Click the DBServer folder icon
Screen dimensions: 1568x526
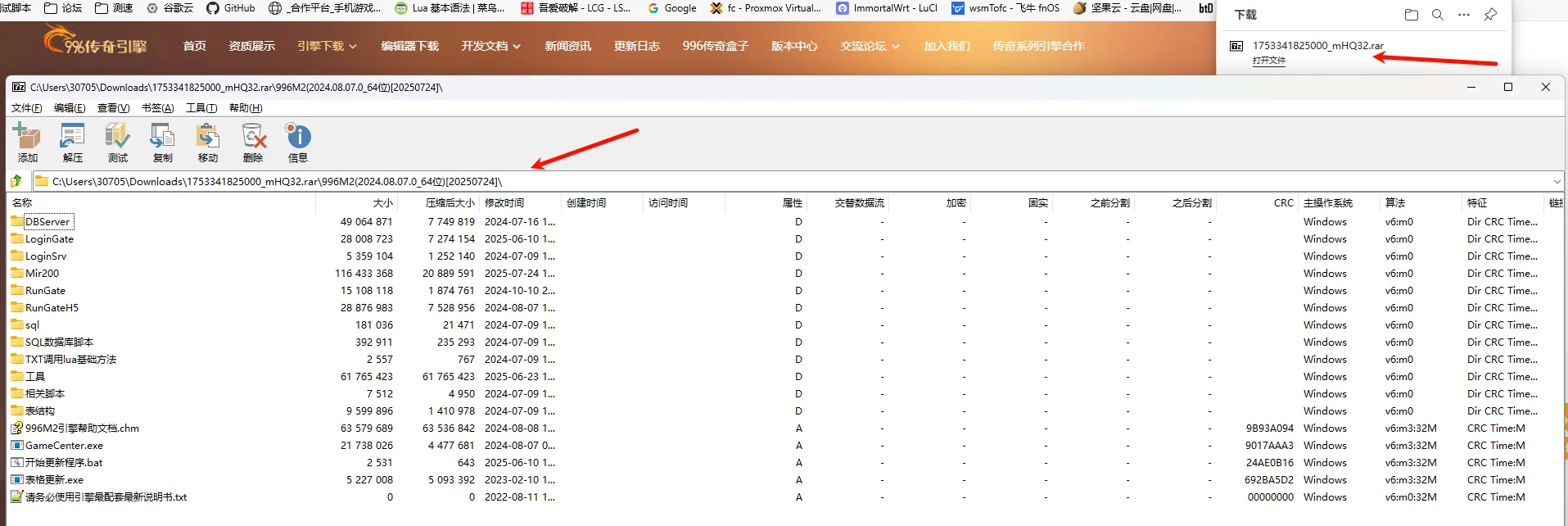17,221
